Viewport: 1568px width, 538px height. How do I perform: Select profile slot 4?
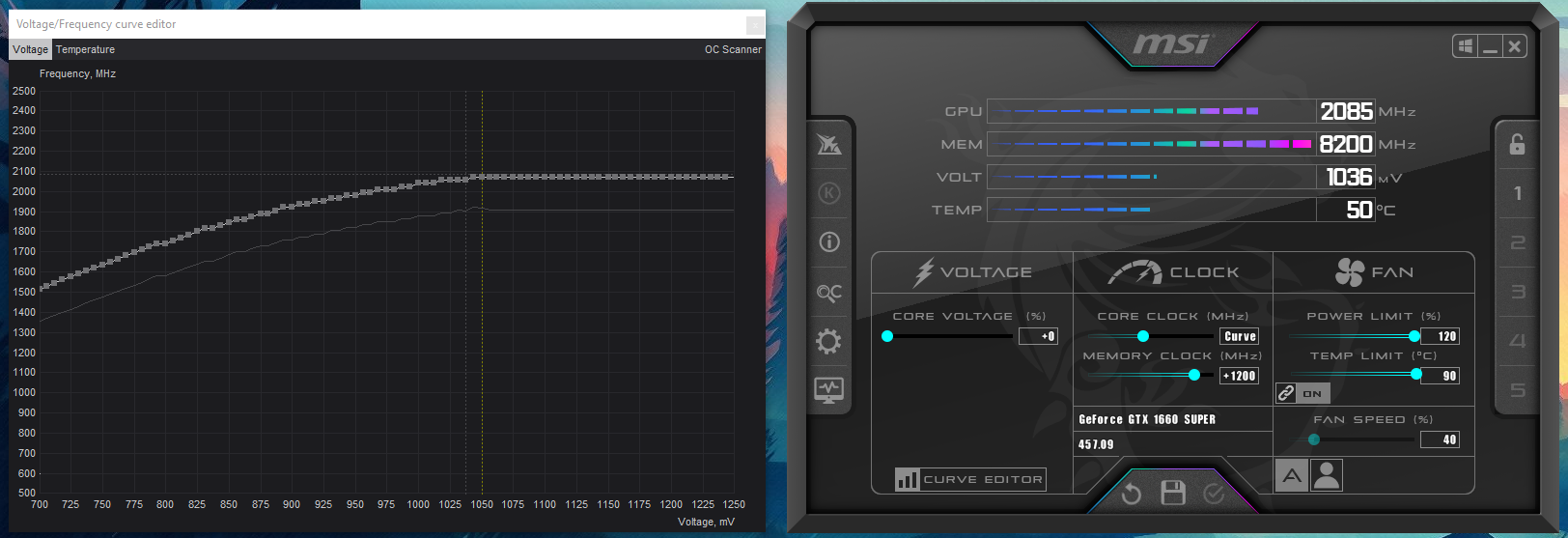(x=1518, y=341)
